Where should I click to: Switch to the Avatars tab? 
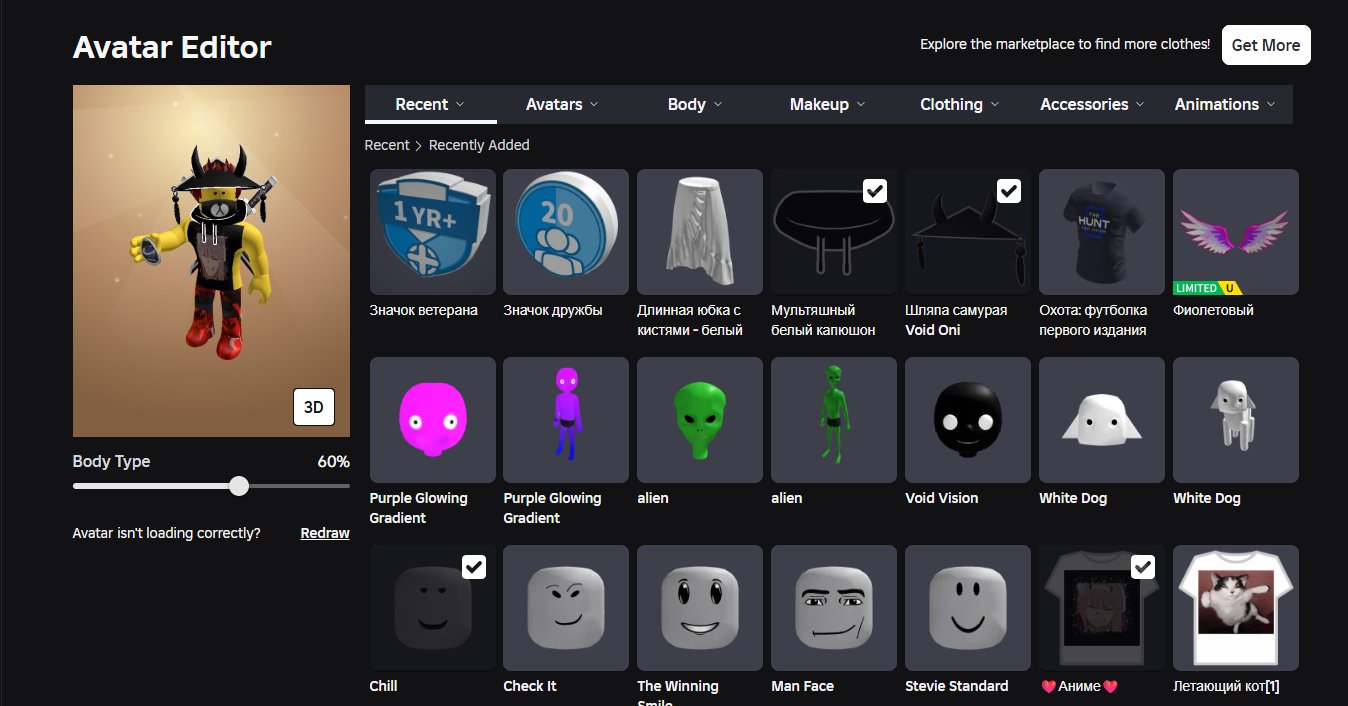click(563, 104)
